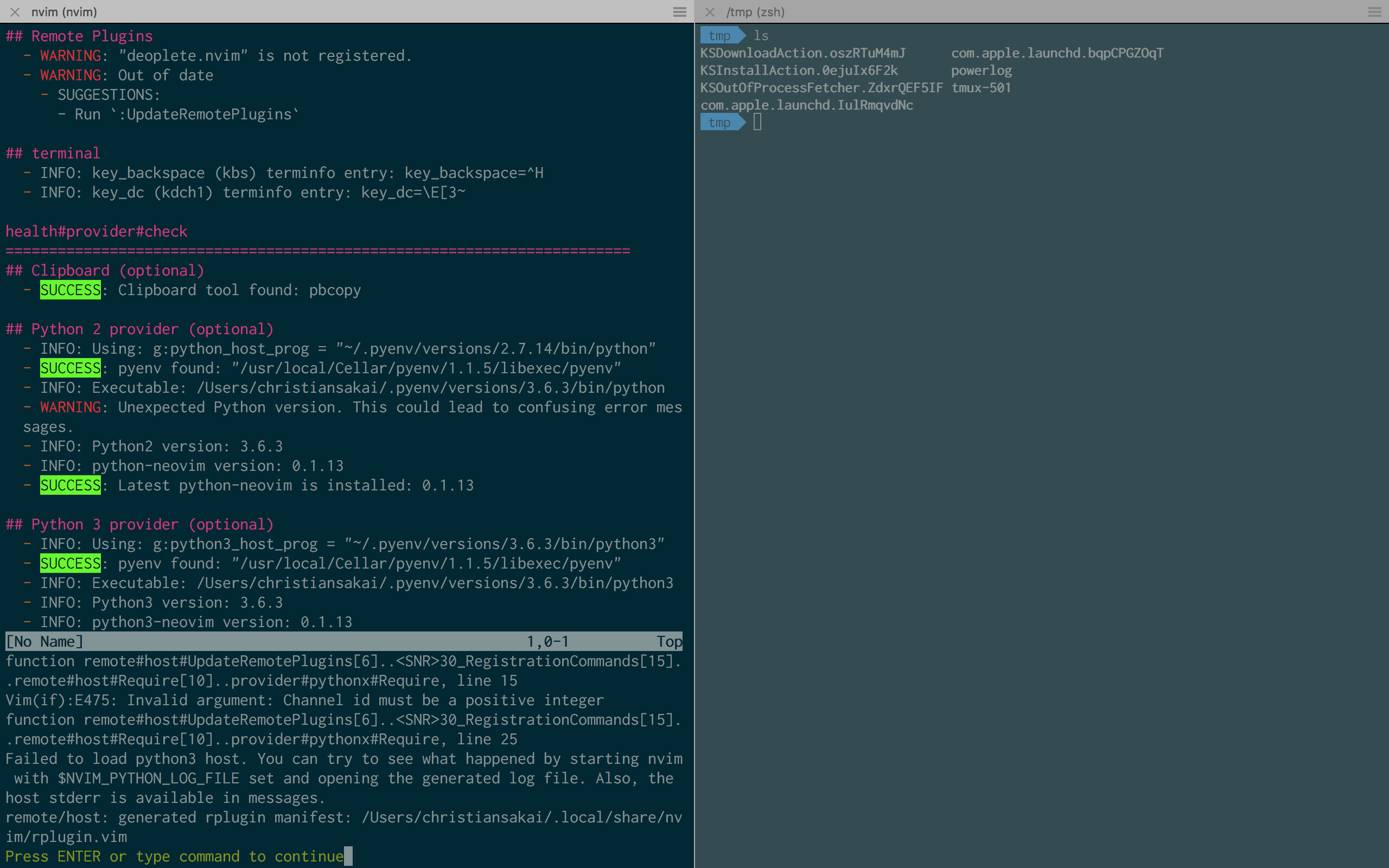The image size is (1389, 868).
Task: Select the powerlog entry in the file listing
Action: coord(982,70)
